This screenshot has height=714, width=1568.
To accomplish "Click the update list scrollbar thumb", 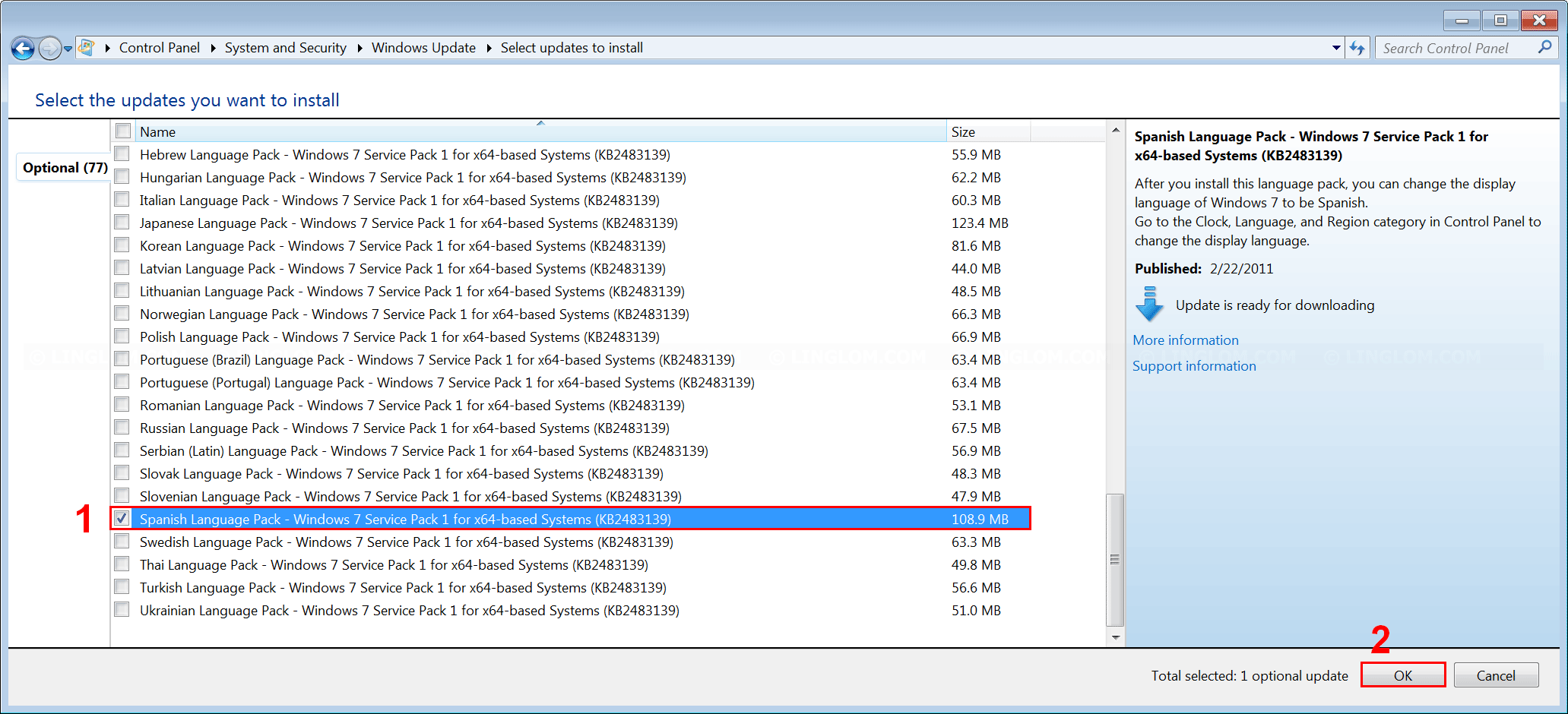I will [1115, 559].
